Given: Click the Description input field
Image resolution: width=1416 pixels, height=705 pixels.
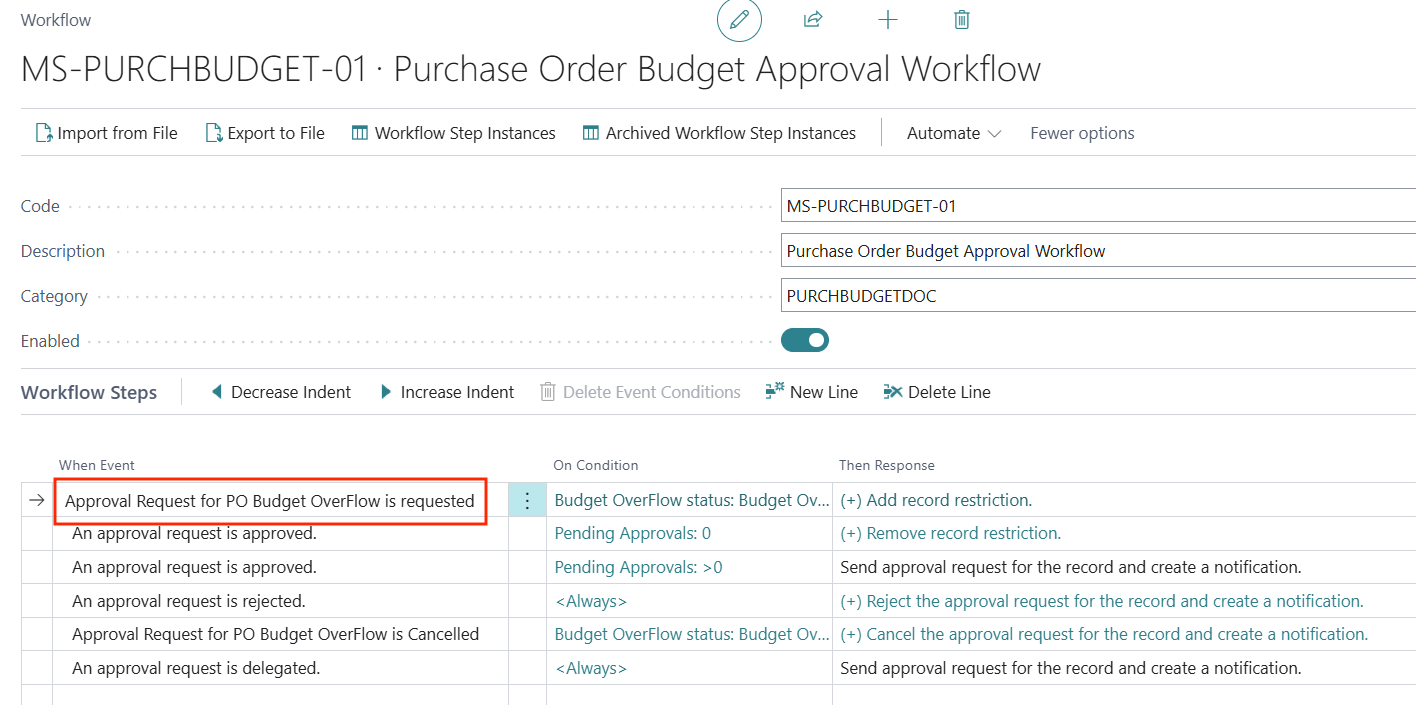Looking at the screenshot, I should [x=1098, y=251].
